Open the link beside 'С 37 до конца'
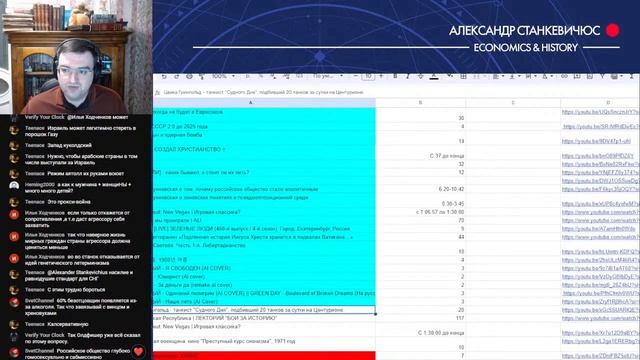The image size is (640, 360). tap(598, 156)
